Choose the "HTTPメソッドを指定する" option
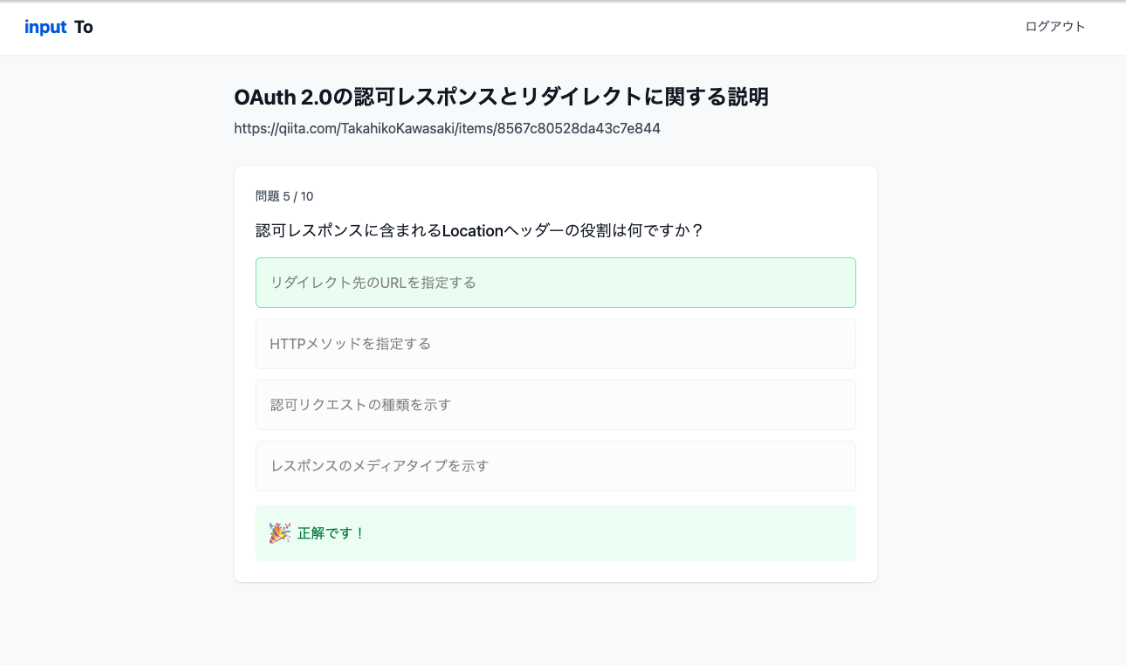The image size is (1126, 665). click(x=555, y=344)
